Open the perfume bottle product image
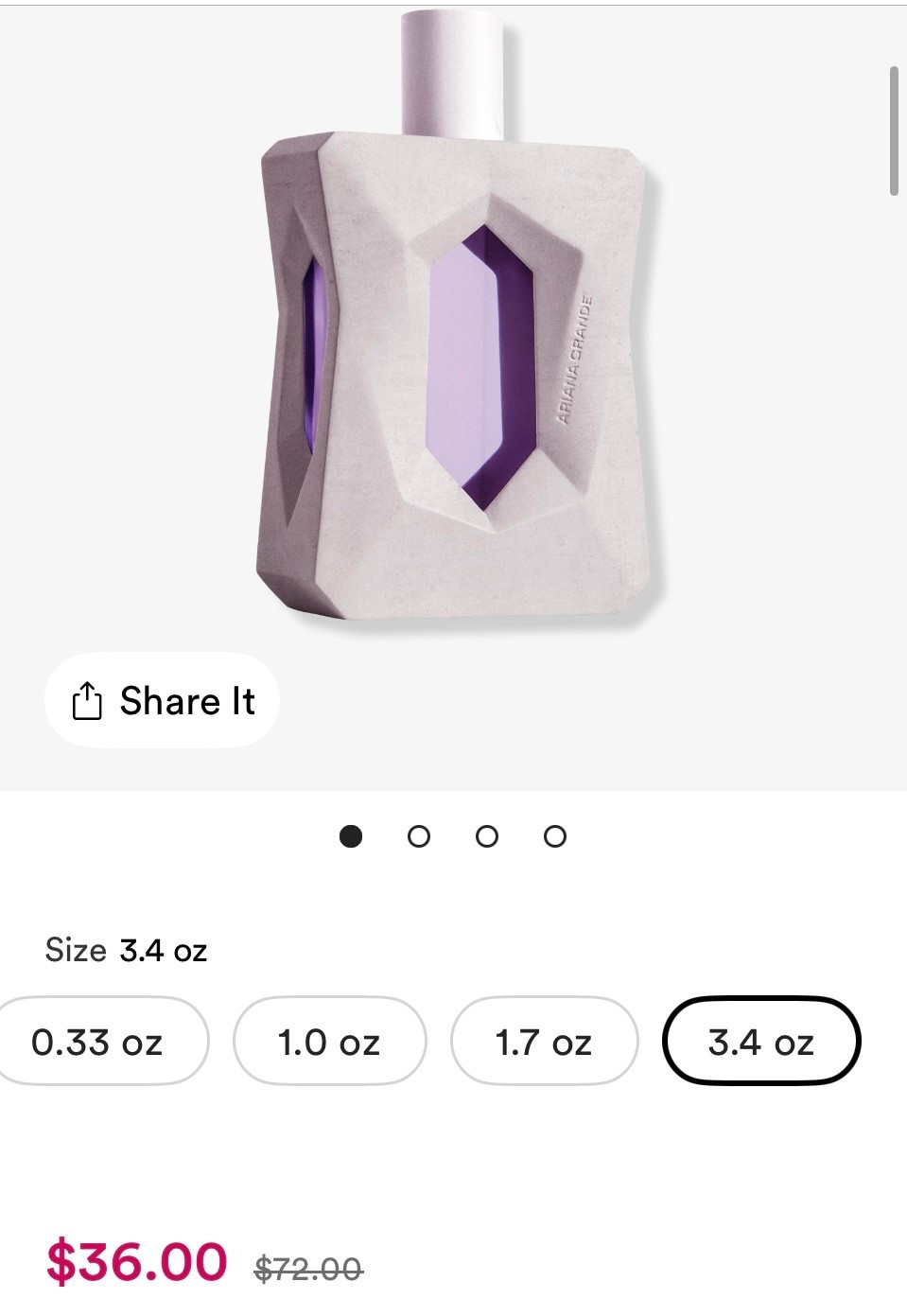This screenshot has width=907, height=1316. click(x=460, y=322)
